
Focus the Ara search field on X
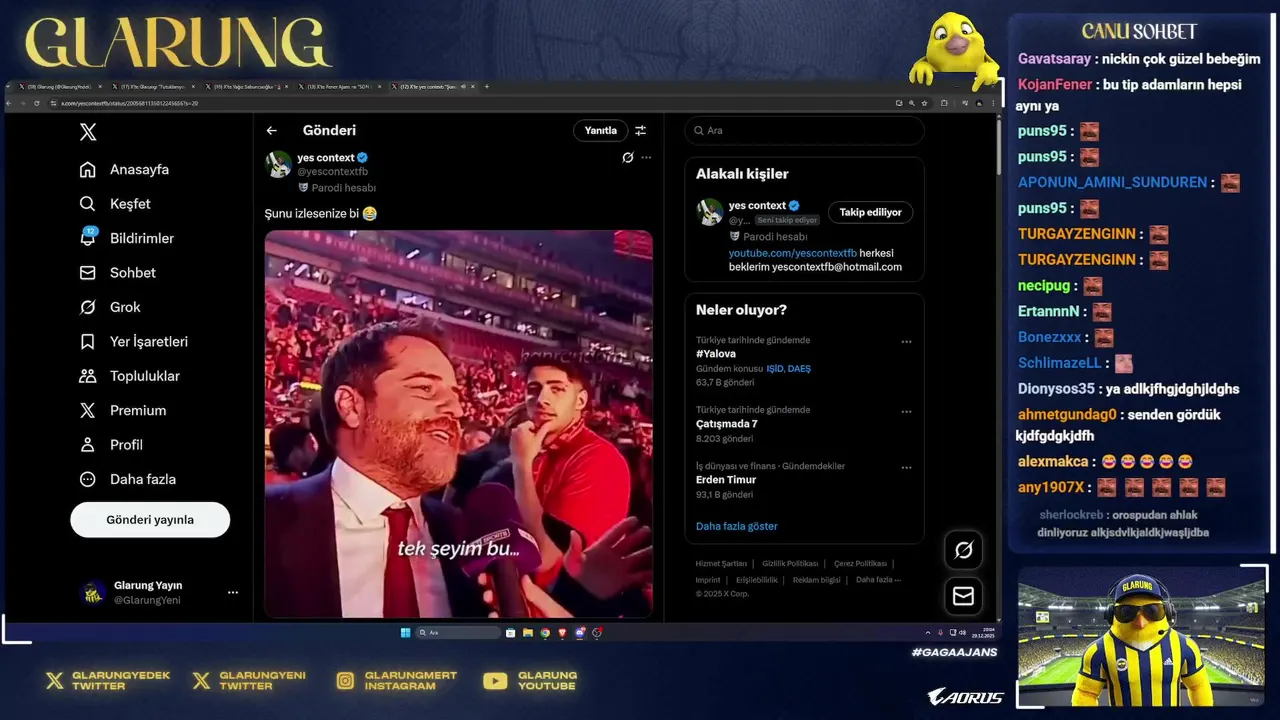pyautogui.click(x=804, y=131)
